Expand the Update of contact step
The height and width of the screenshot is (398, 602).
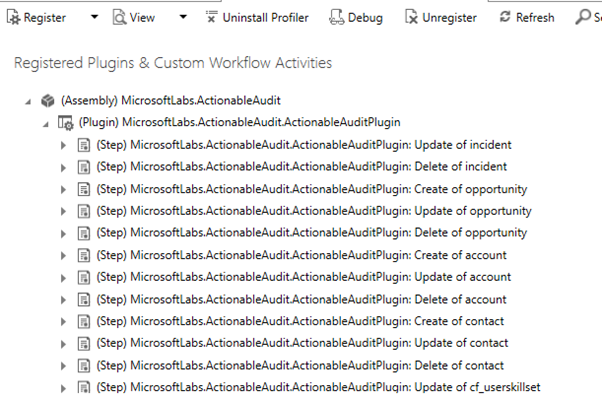(x=63, y=344)
